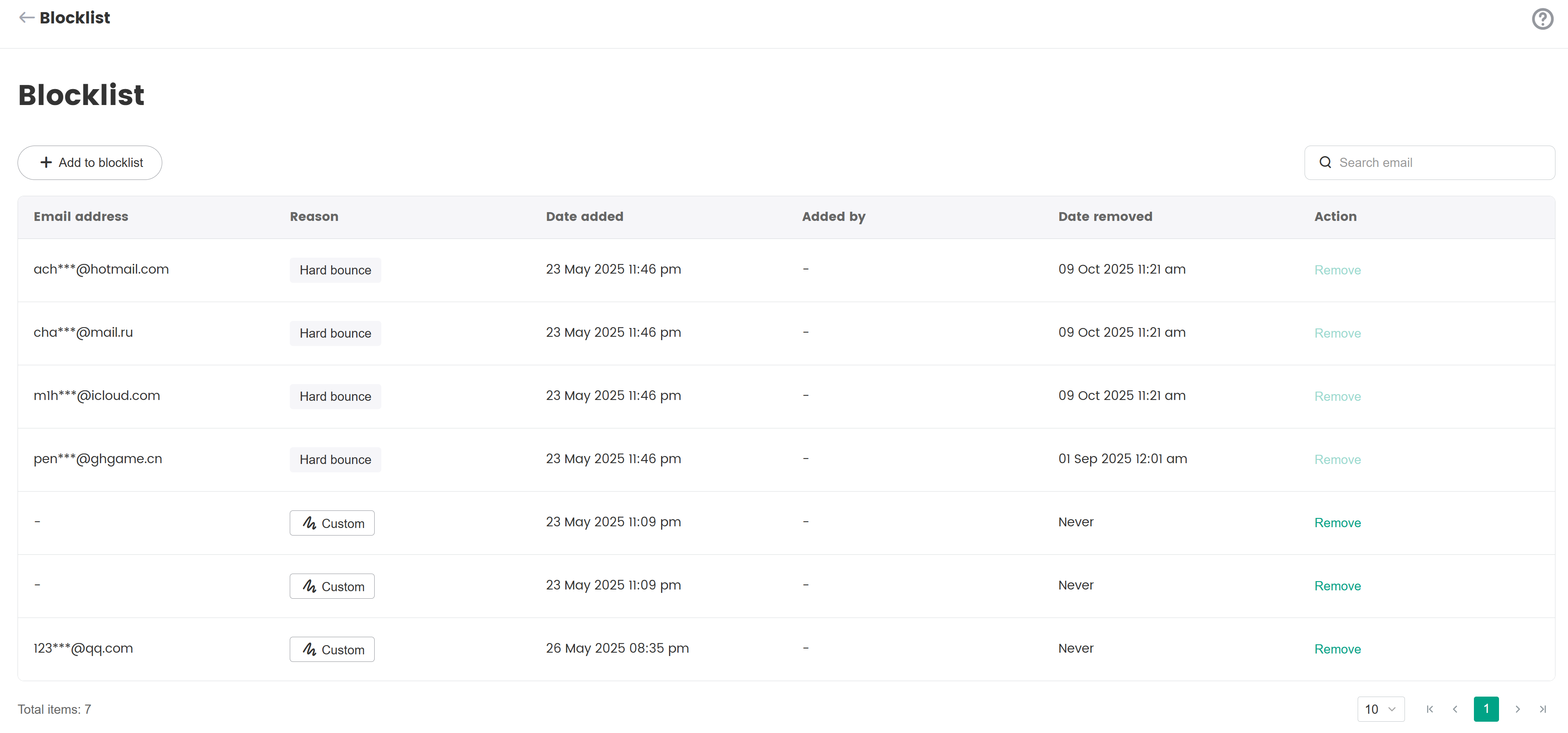Remove pen***@ghgame.cn entry
The height and width of the screenshot is (733, 1568).
(x=1337, y=460)
